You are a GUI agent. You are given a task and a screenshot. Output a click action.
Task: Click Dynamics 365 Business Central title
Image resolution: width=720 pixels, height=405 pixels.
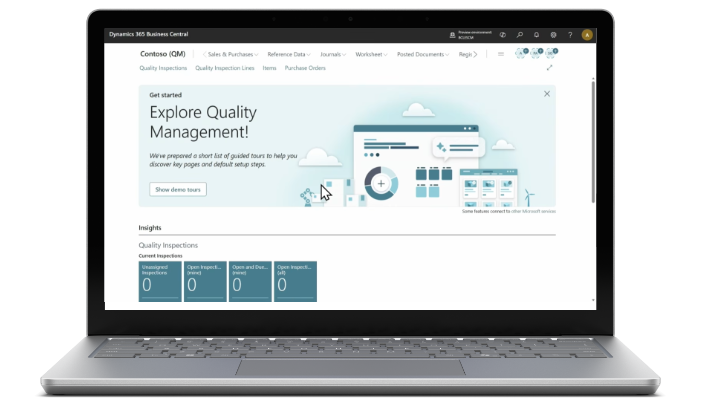(x=148, y=34)
